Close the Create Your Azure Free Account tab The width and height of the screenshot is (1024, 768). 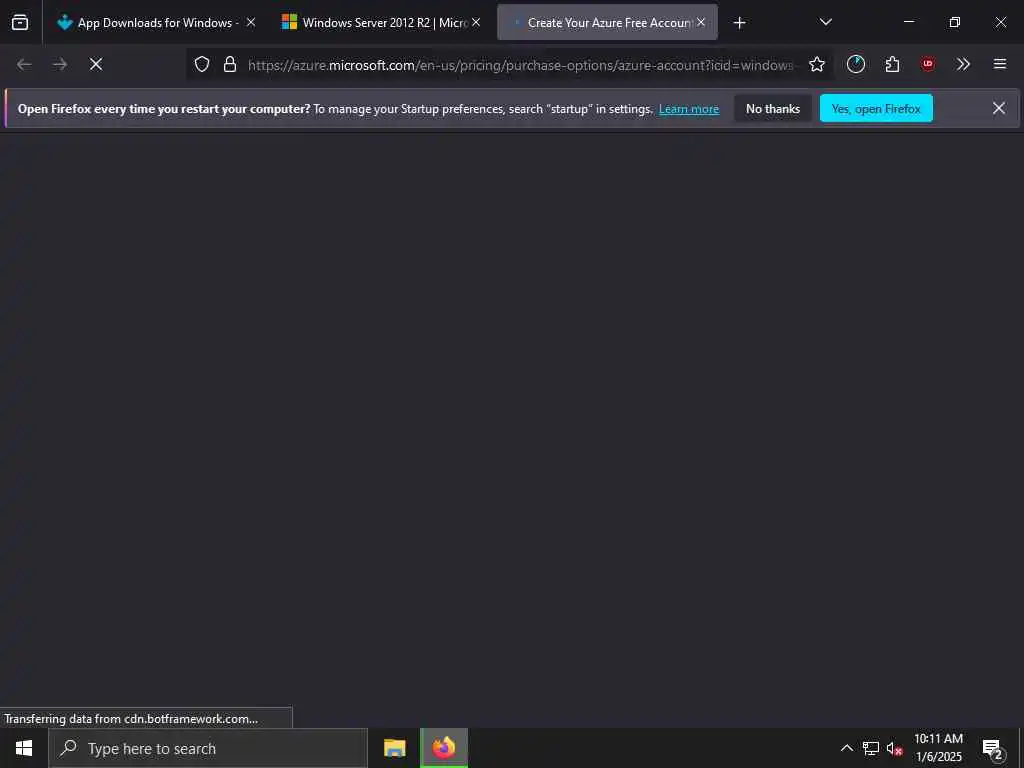701,22
